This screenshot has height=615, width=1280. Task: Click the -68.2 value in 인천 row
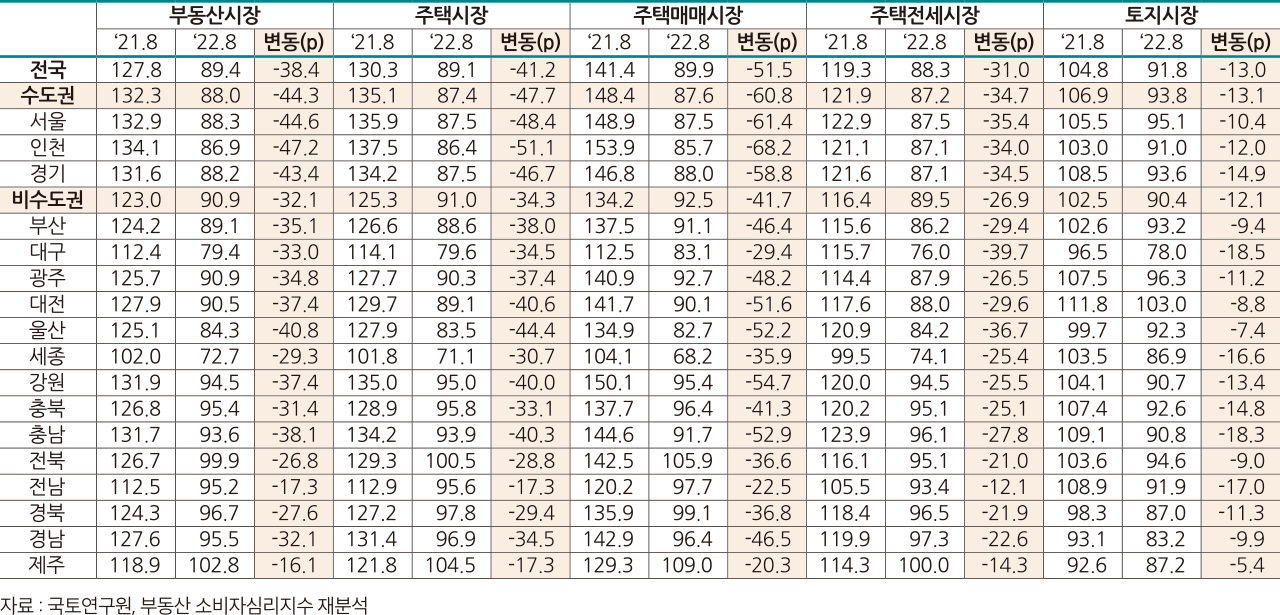click(x=770, y=148)
